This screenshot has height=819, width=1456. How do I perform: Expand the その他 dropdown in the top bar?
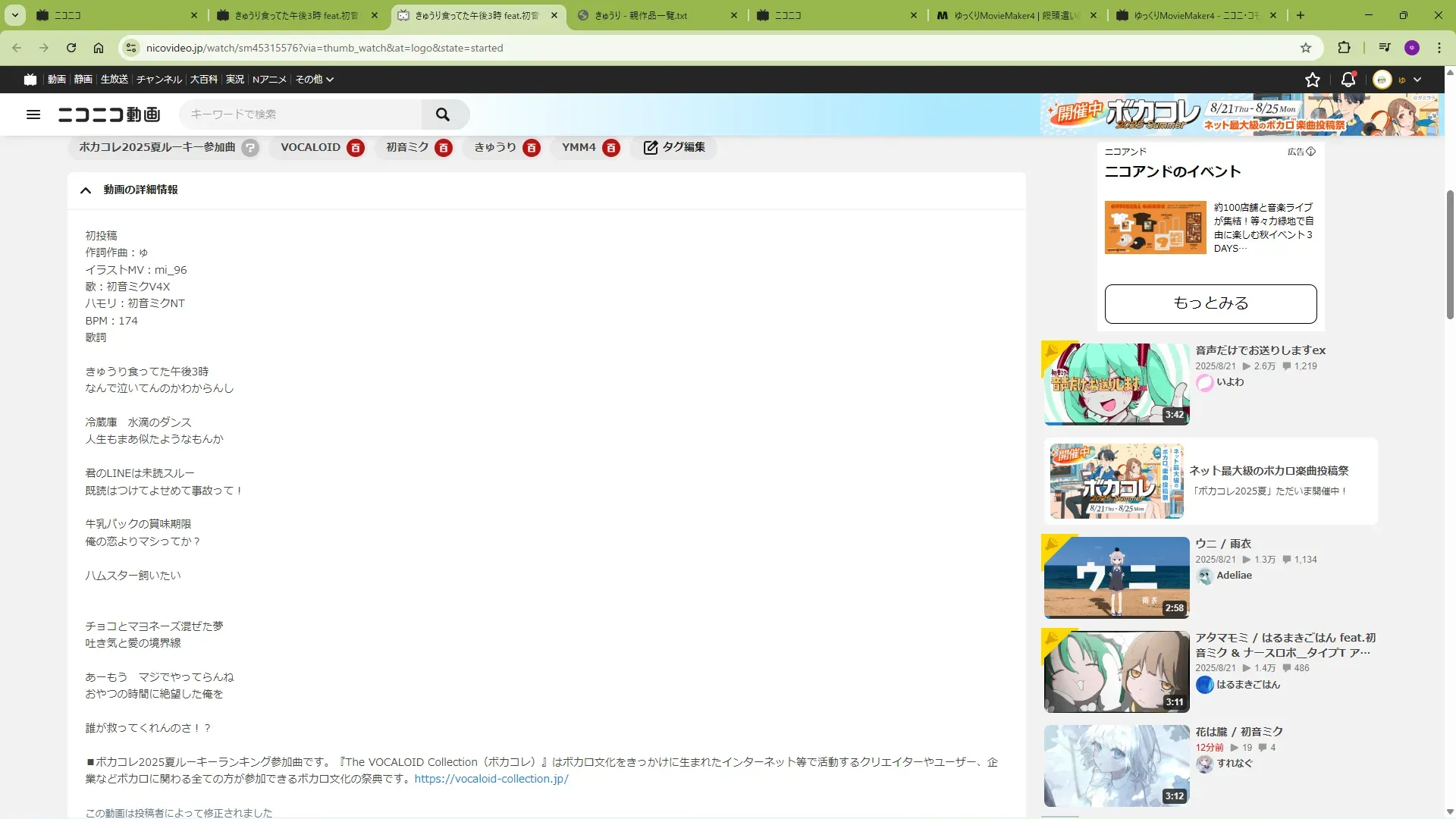(314, 80)
